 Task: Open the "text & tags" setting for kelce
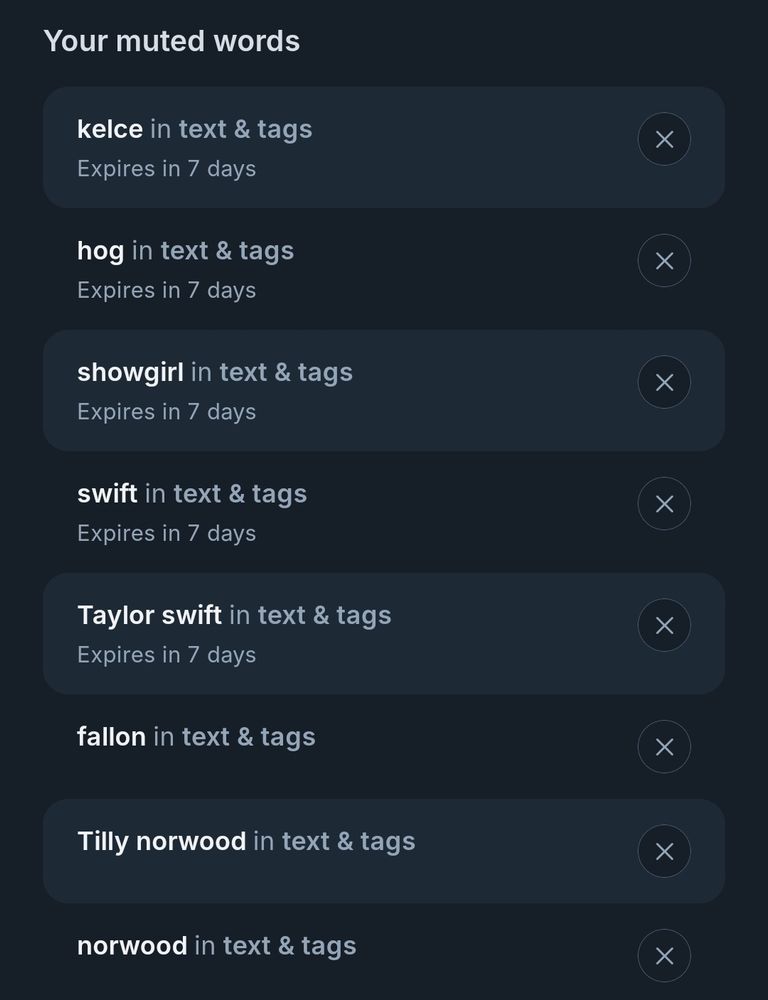tap(245, 129)
